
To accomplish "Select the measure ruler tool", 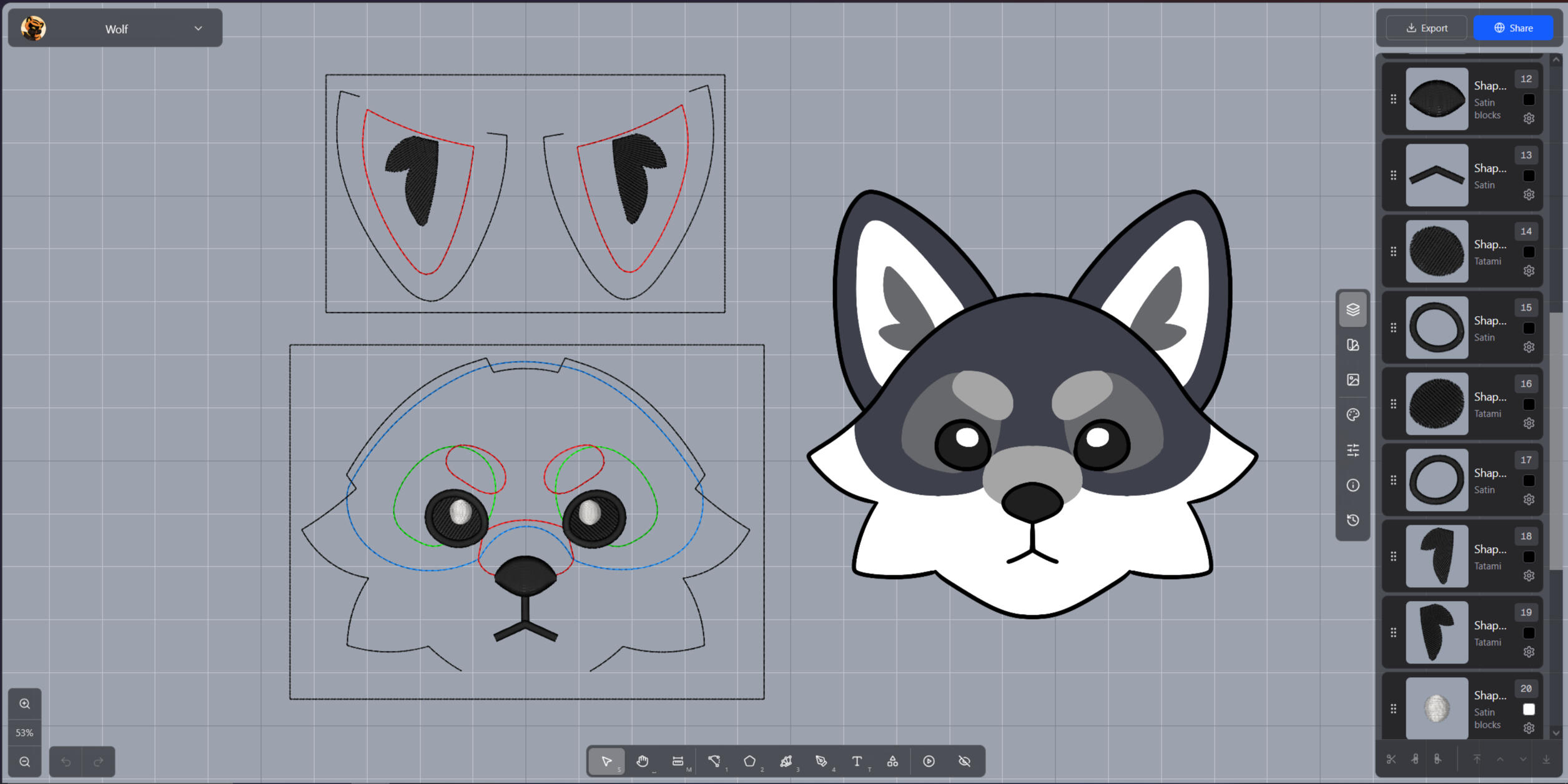I will [x=678, y=761].
